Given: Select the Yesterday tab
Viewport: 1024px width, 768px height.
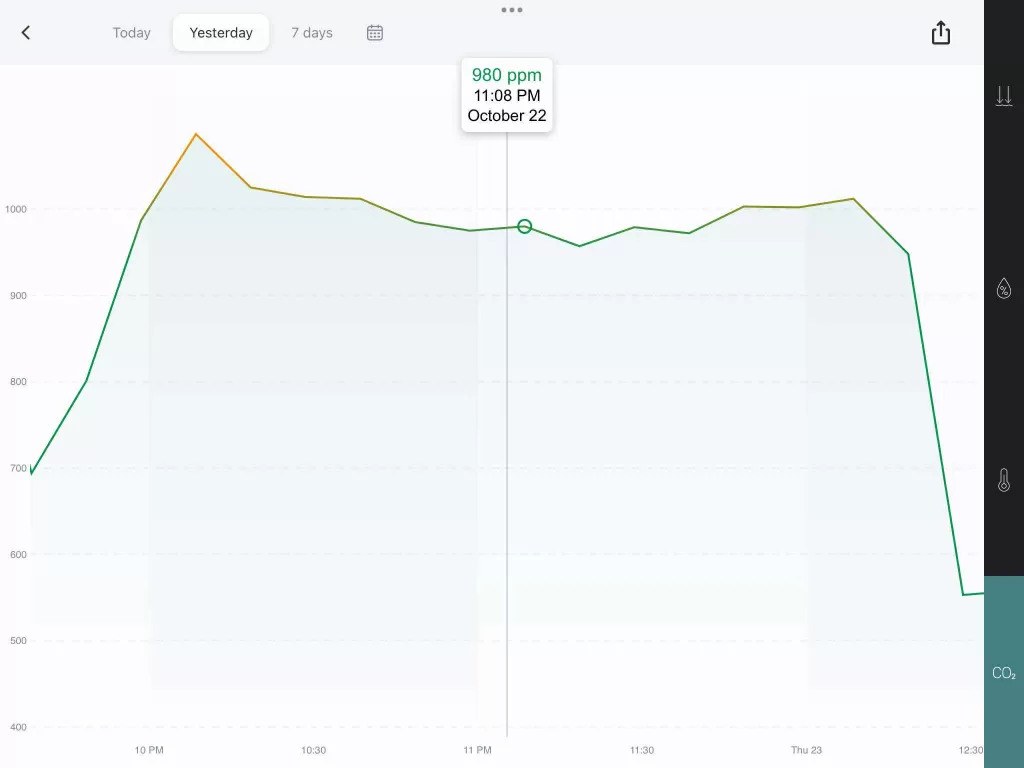Looking at the screenshot, I should point(221,33).
